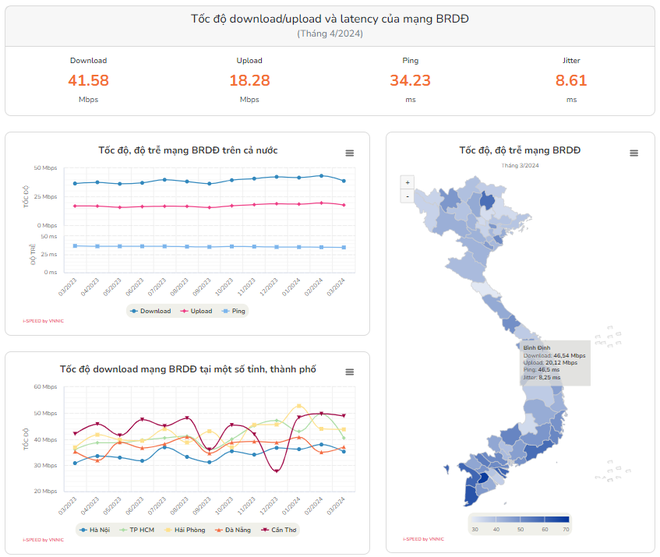660x557 pixels.
Task: Toggle the Ping series in the legend
Action: pyautogui.click(x=234, y=311)
